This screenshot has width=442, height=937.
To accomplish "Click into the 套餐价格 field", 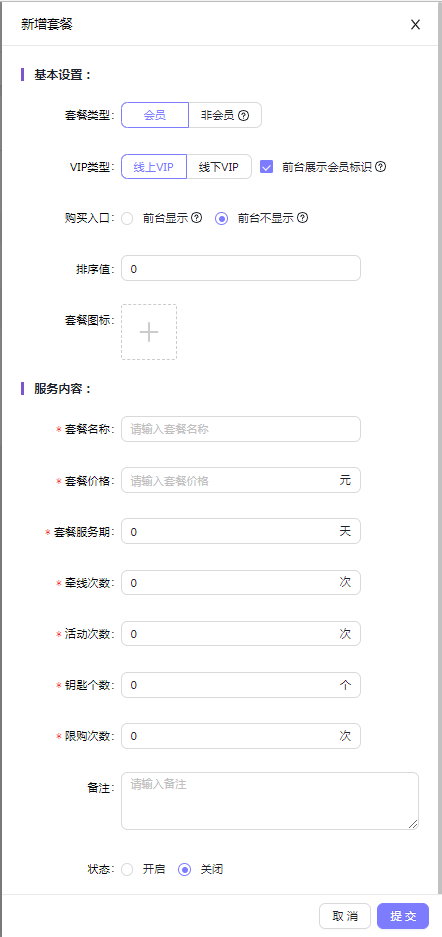I will click(241, 480).
